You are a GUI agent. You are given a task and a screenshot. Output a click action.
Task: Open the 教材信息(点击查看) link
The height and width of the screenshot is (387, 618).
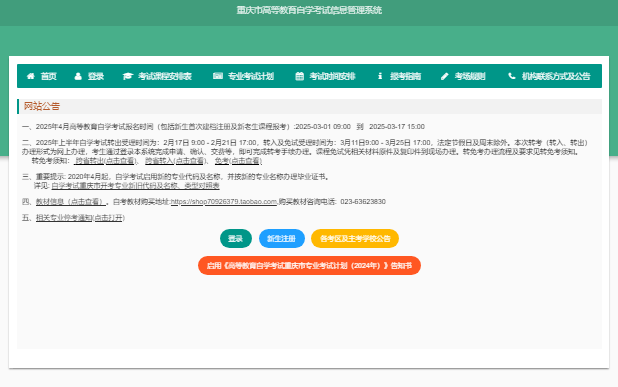click(x=71, y=202)
